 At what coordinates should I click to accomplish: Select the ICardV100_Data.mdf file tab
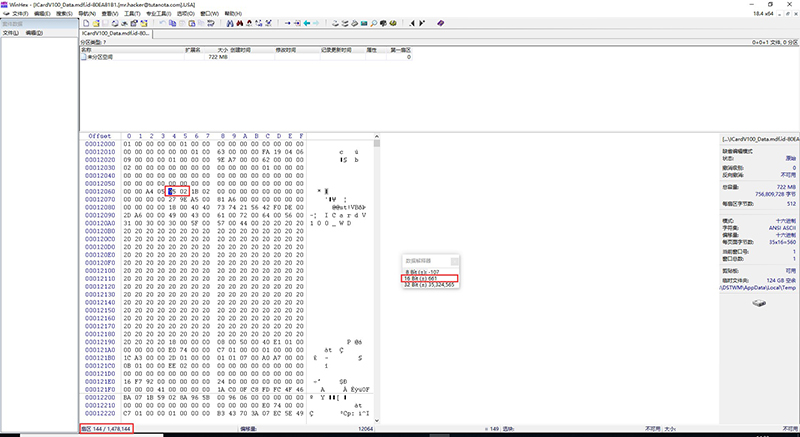[x=116, y=34]
